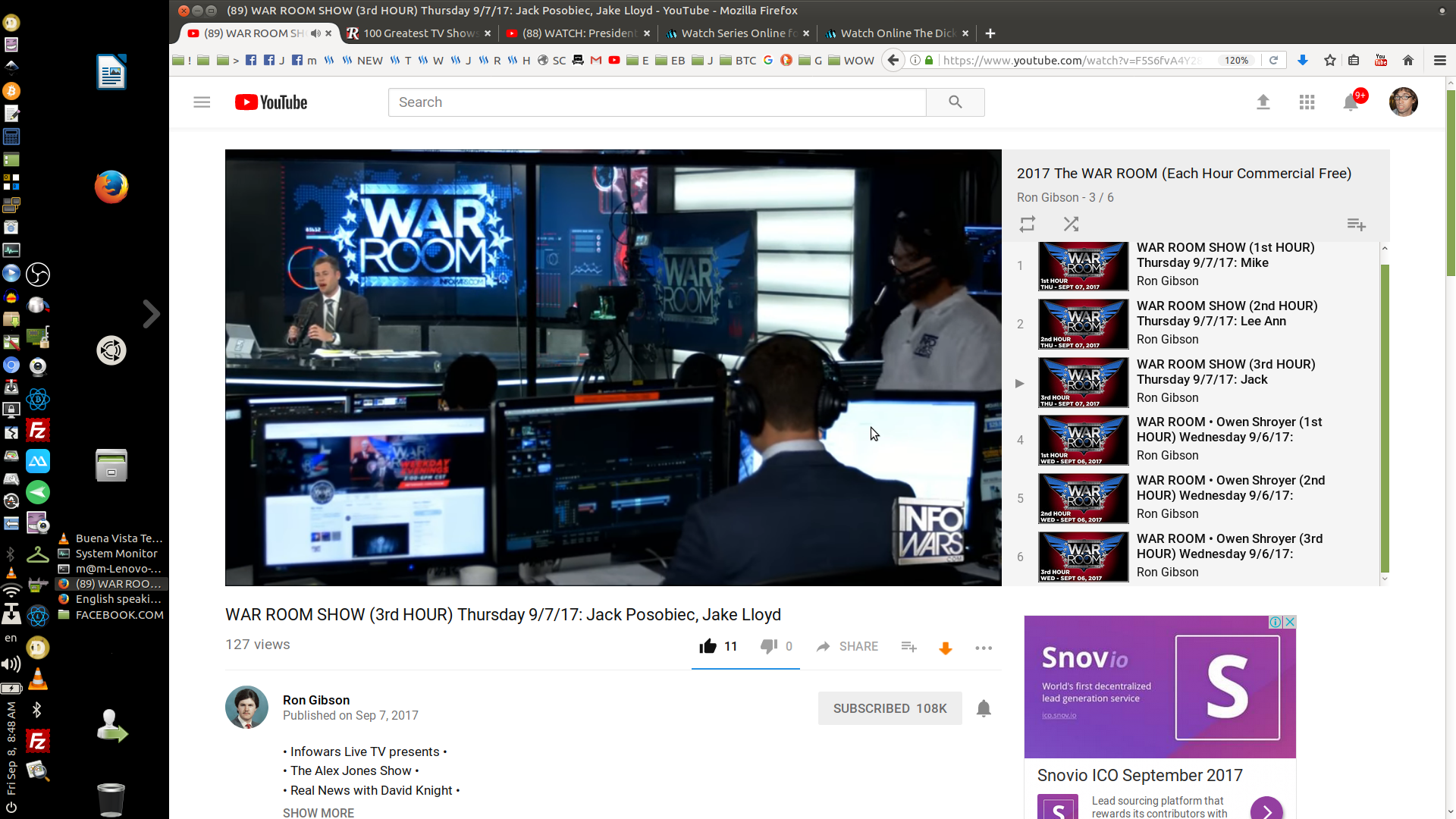Open the YouTube upload icon
The width and height of the screenshot is (1456, 819).
point(1263,102)
